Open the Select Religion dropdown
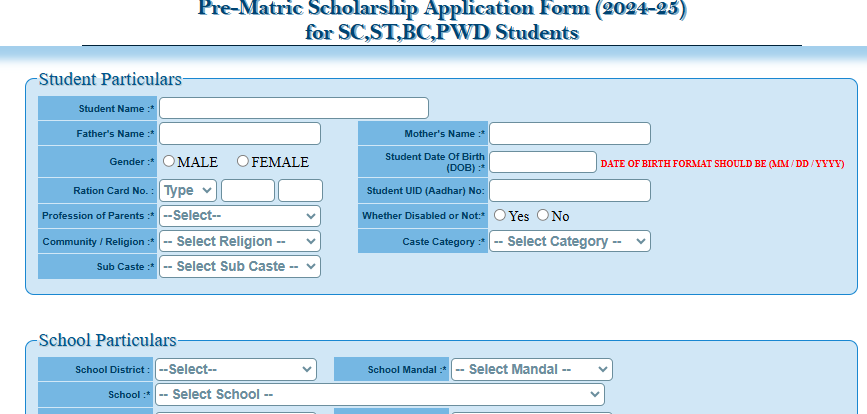 pos(240,241)
